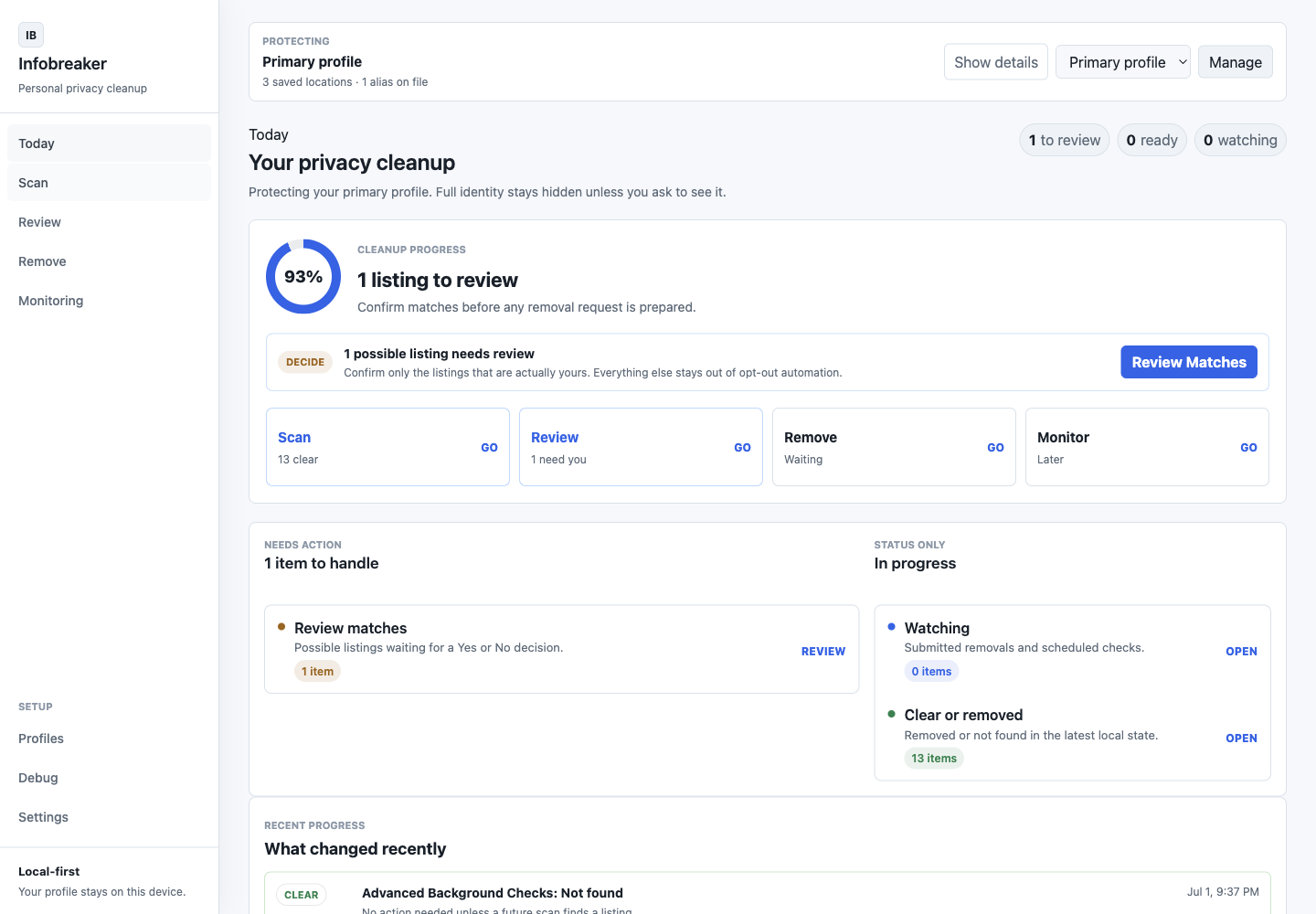Go to the Review page in the sidebar
The height and width of the screenshot is (914, 1316).
pos(109,222)
